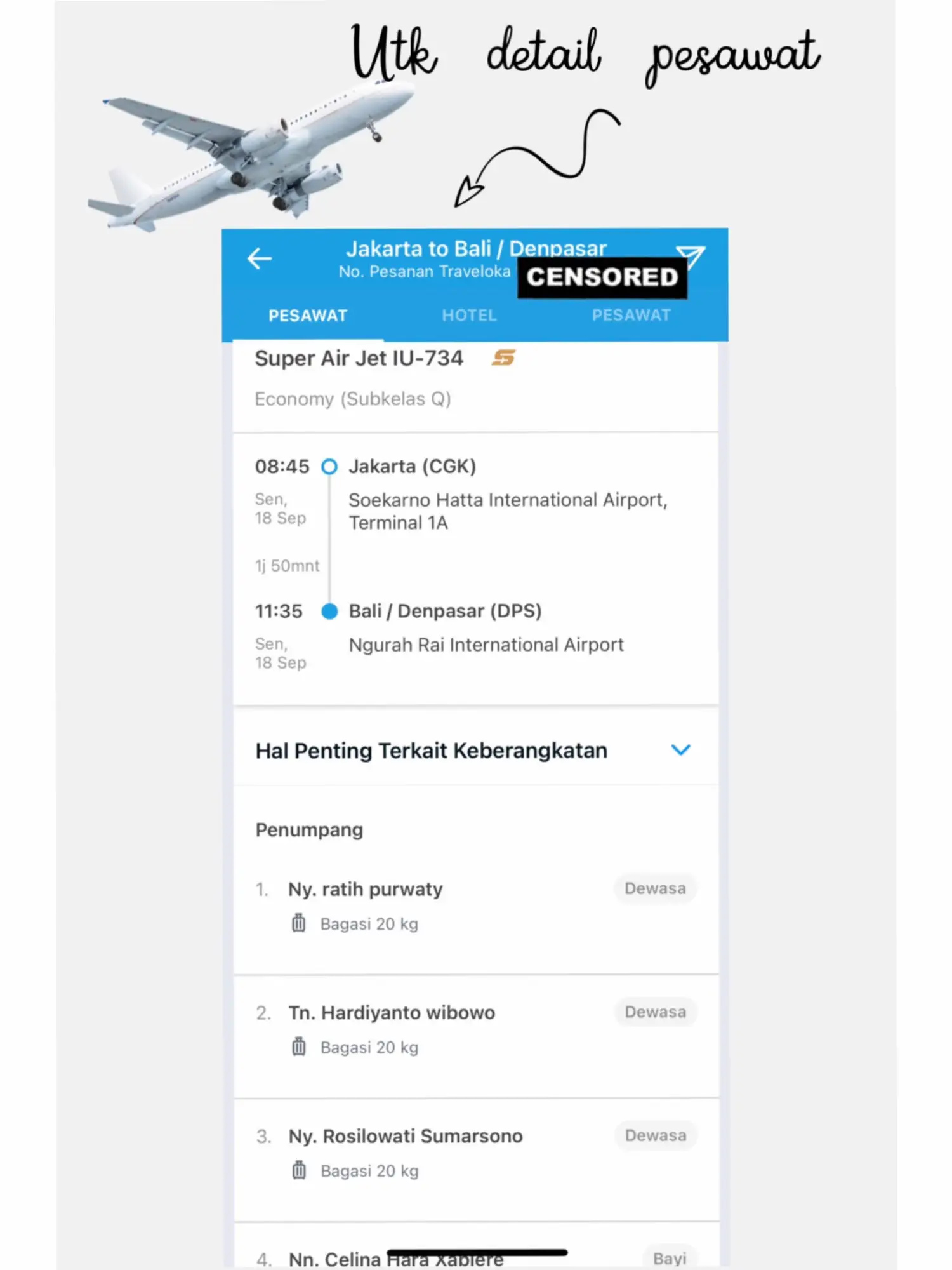
Task: Tap the Dewasa badge for Hardiyanto wibowo
Action: [655, 1012]
